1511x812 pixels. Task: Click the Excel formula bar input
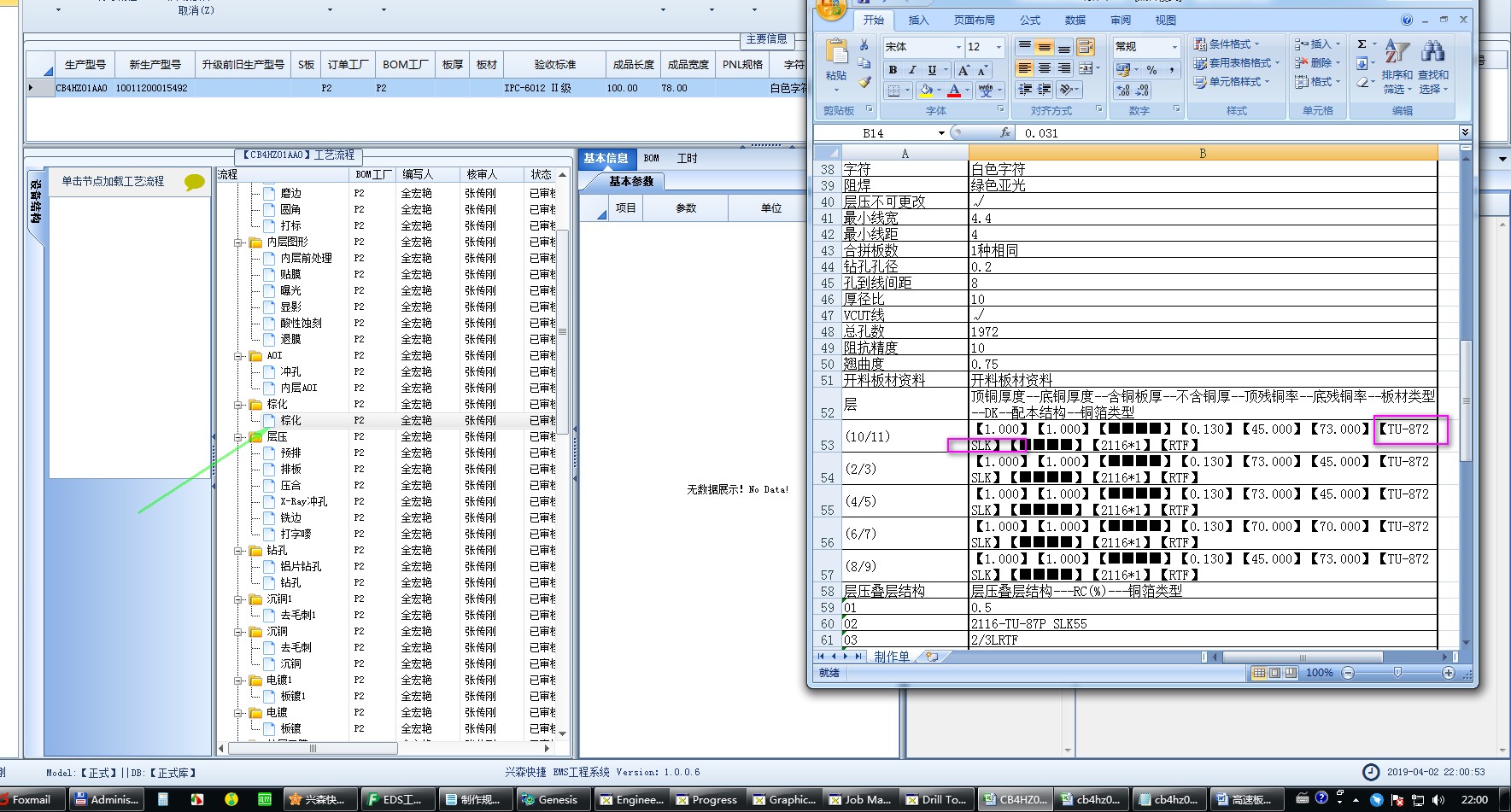coord(1239,133)
